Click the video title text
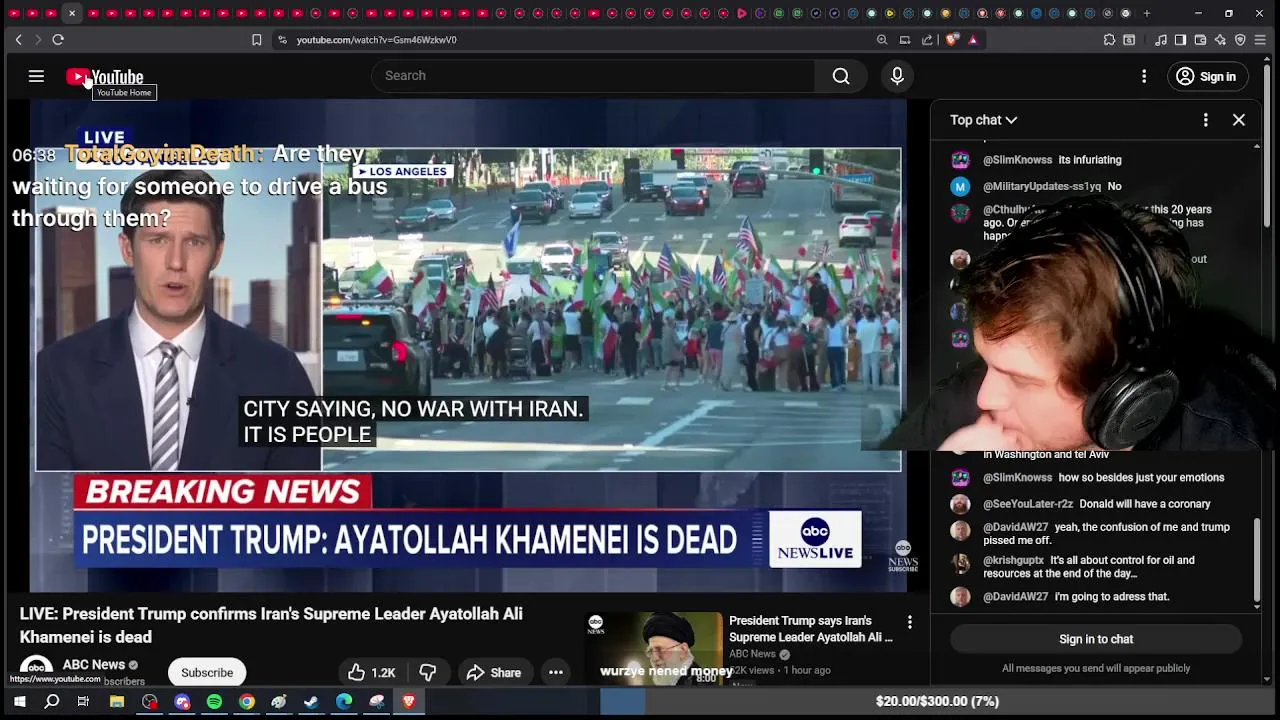 (271, 625)
